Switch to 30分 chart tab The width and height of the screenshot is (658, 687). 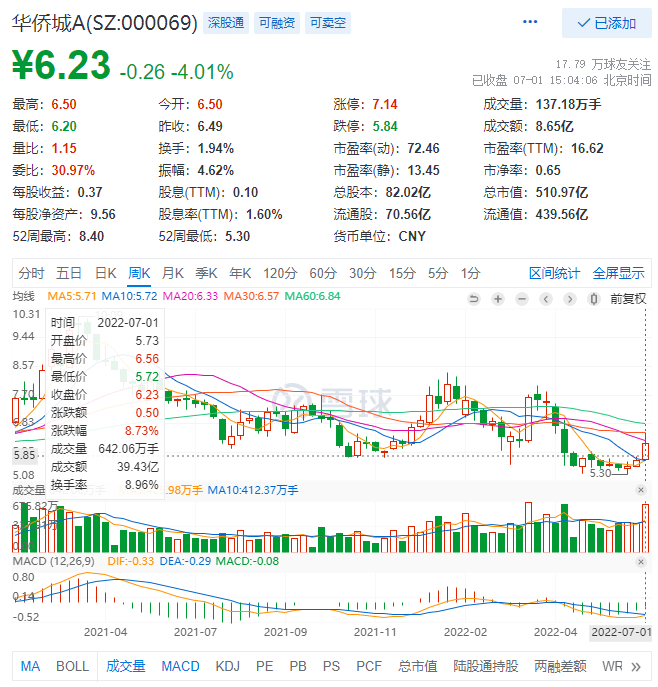click(363, 273)
